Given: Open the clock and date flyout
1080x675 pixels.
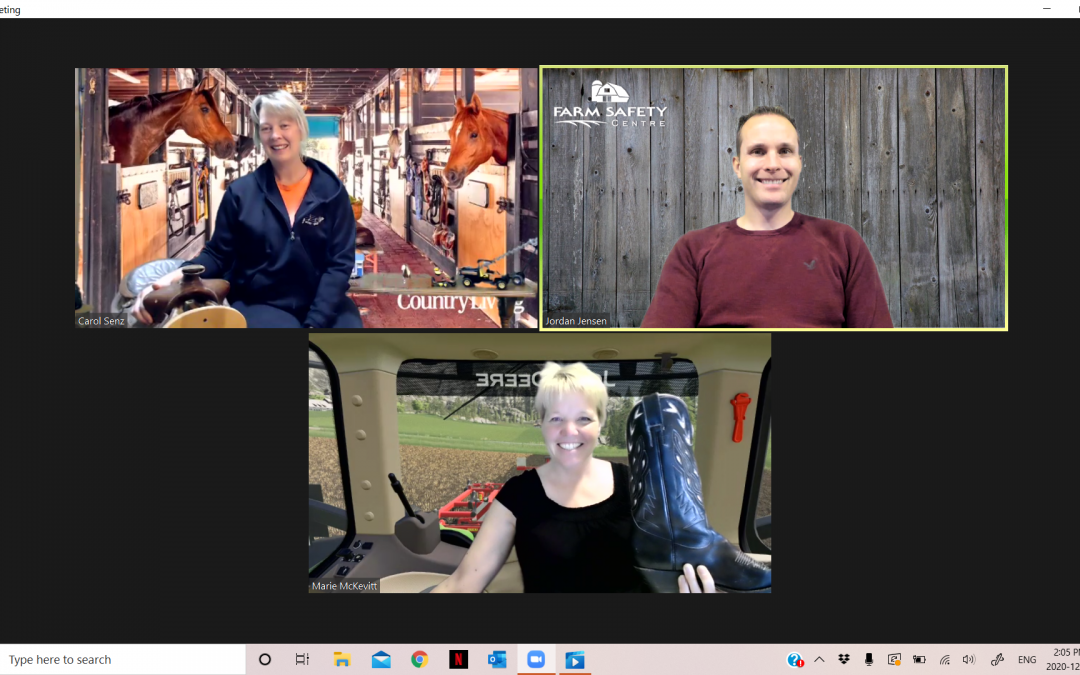Looking at the screenshot, I should click(1062, 660).
